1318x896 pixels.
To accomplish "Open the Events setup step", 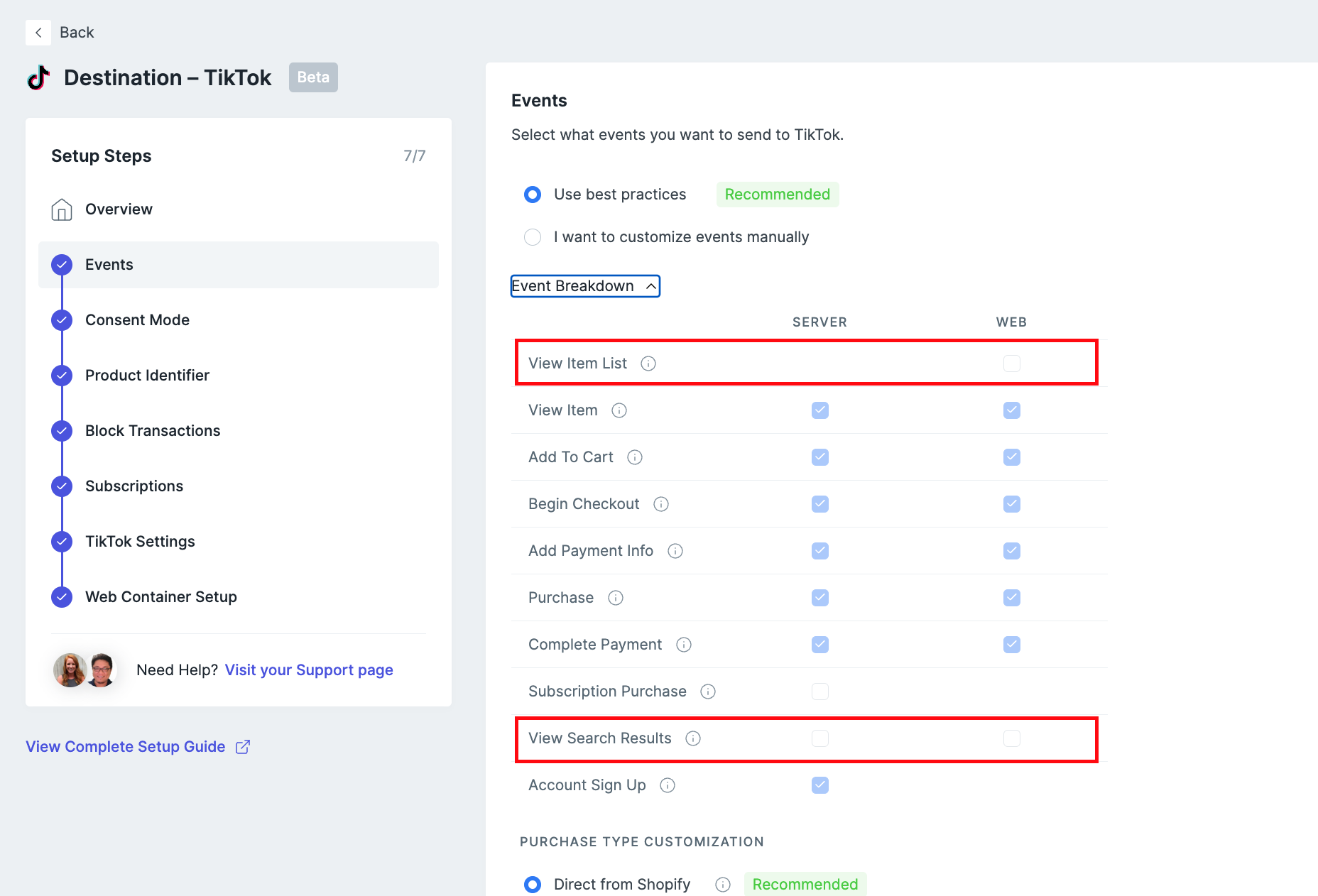I will coord(239,265).
